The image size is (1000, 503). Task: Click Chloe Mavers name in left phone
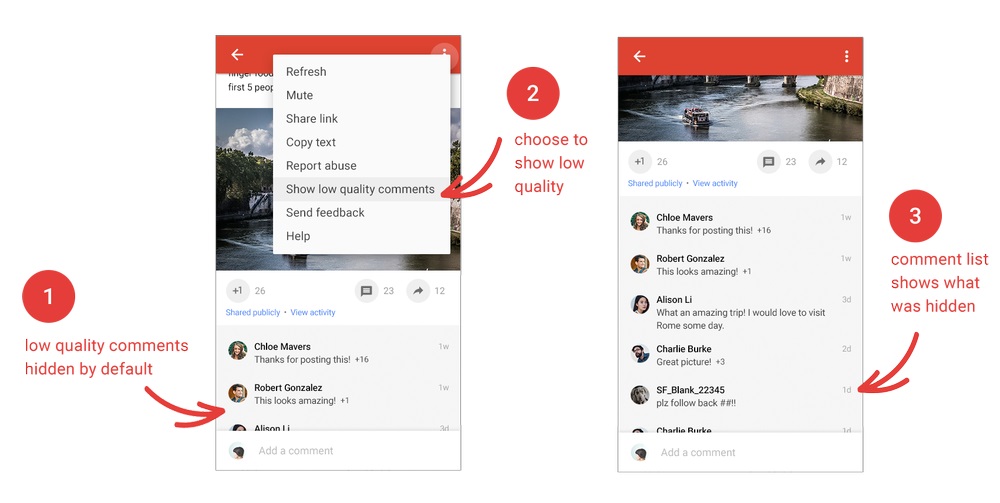click(x=282, y=347)
